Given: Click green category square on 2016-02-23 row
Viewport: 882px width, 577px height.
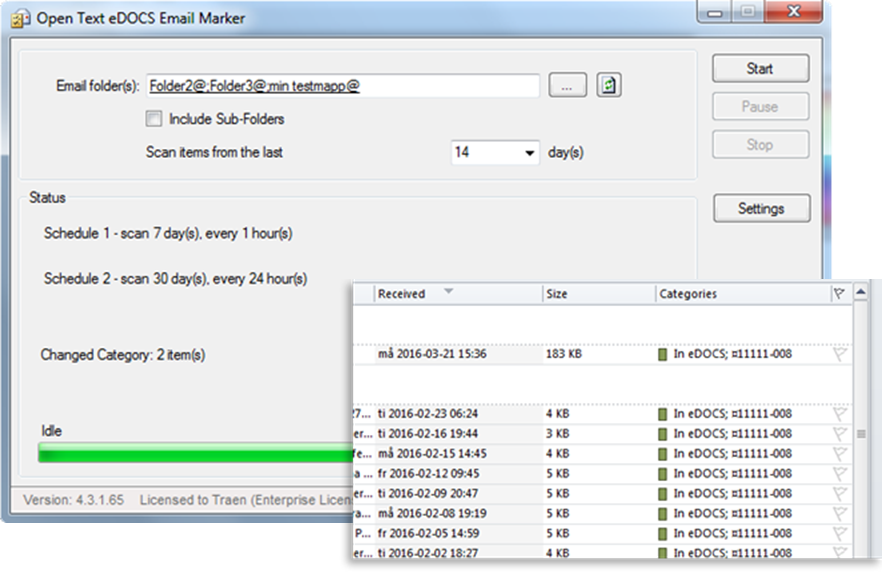Looking at the screenshot, I should click(663, 414).
